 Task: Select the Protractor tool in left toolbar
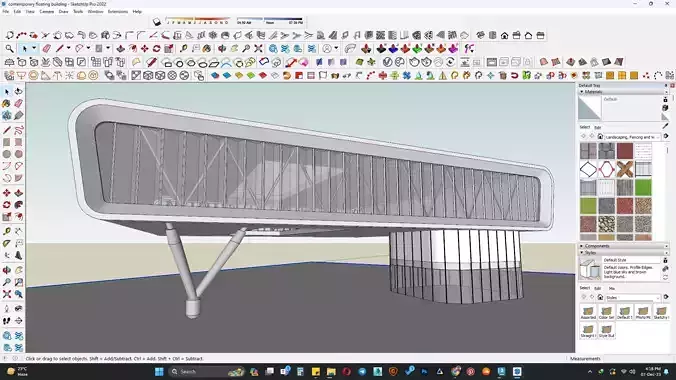[7, 244]
